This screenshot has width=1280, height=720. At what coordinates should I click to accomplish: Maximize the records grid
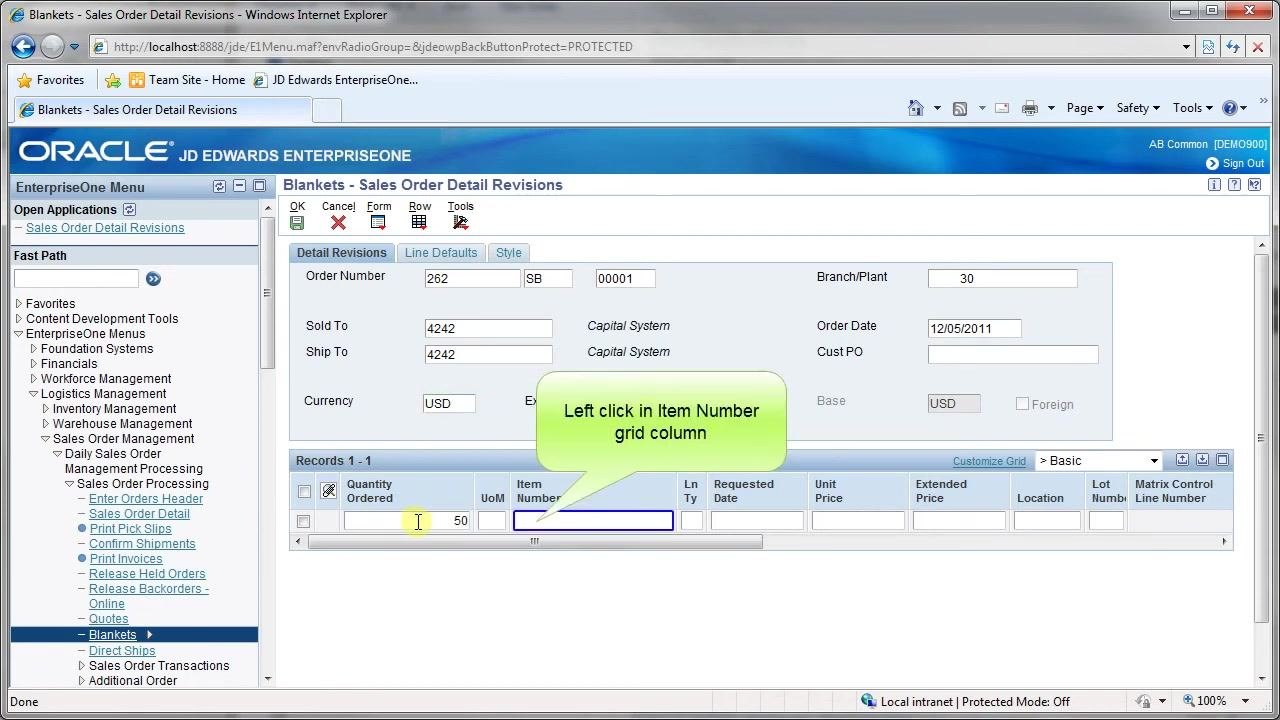pos(1222,460)
